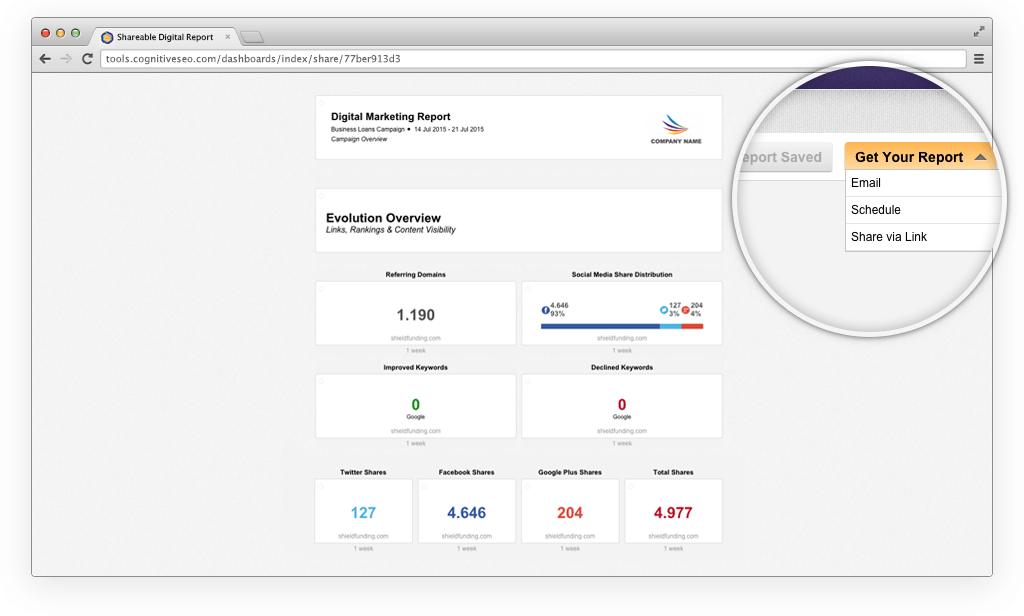This screenshot has height=616, width=1024.
Task: Open a new browser tab
Action: click(x=252, y=37)
